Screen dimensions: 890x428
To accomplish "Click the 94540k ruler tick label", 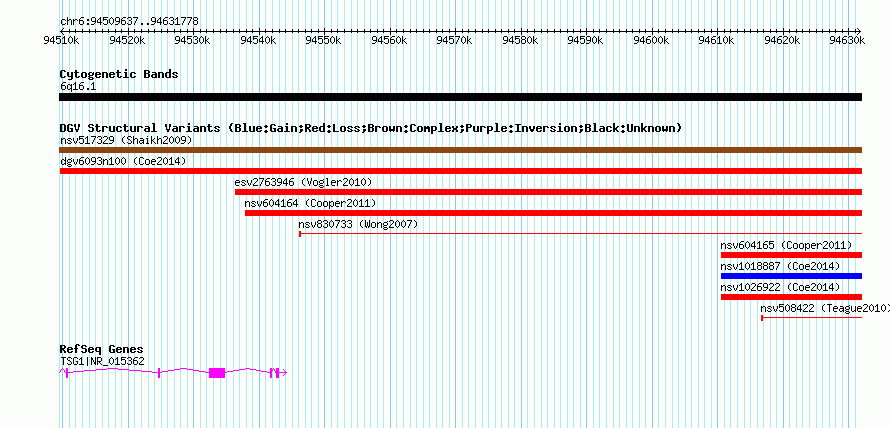I will (257, 40).
